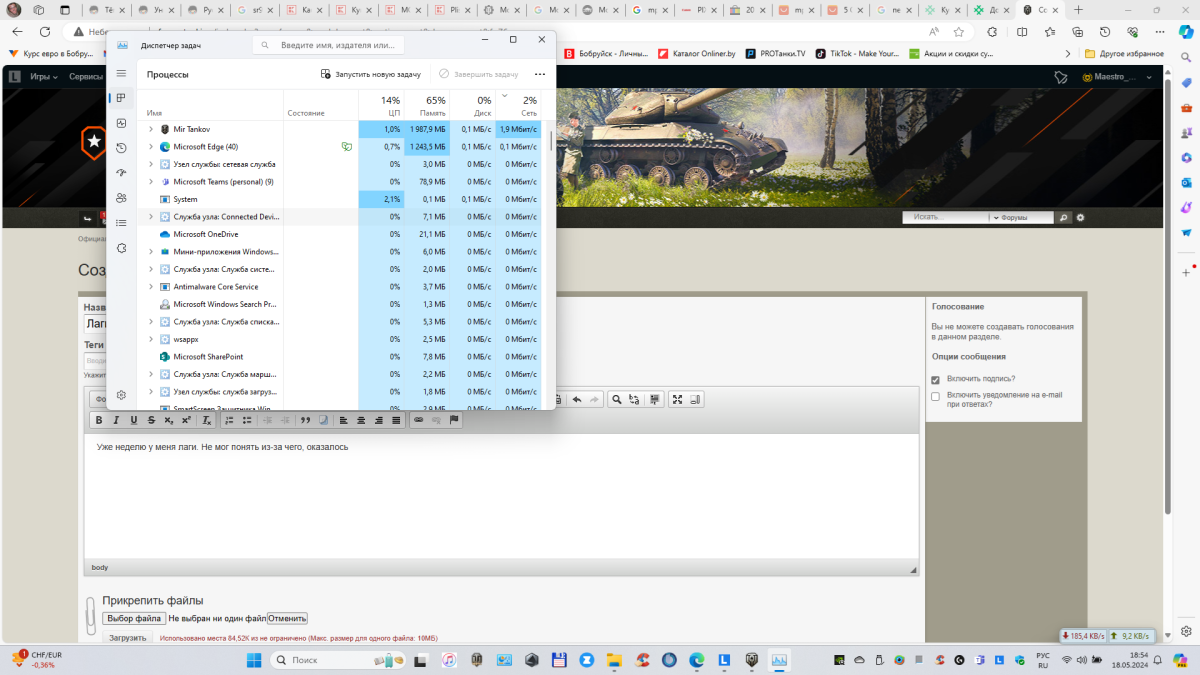Click 'Запустить новую задачу' button
Image resolution: width=1200 pixels, height=675 pixels.
pos(370,74)
